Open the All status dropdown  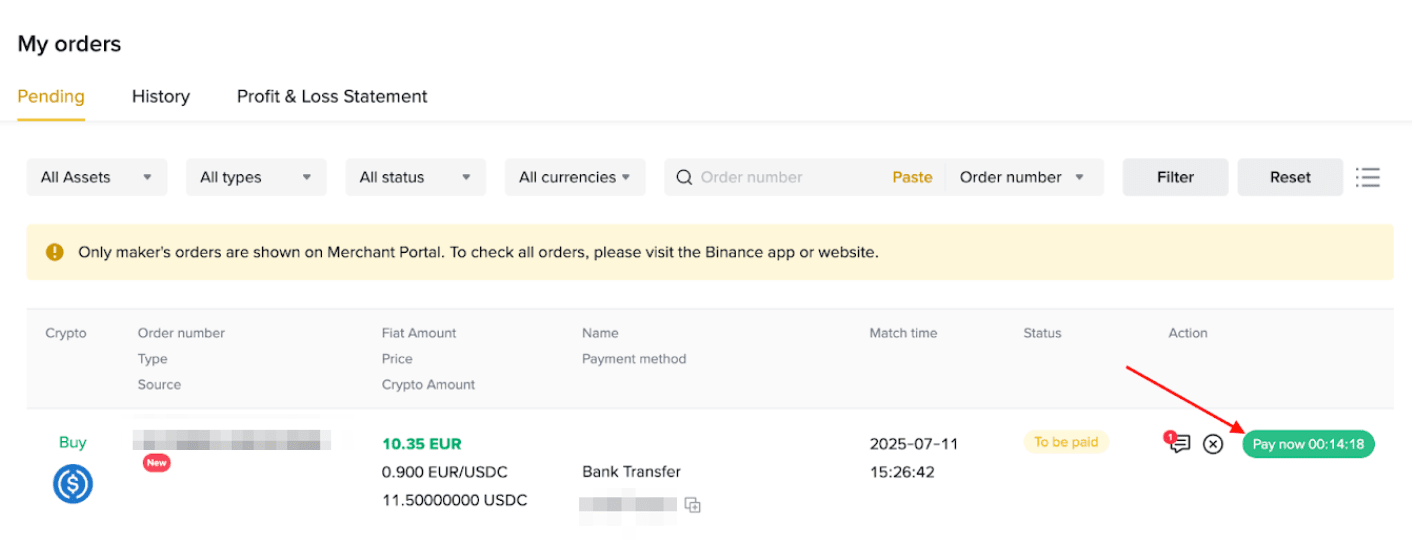coord(416,177)
